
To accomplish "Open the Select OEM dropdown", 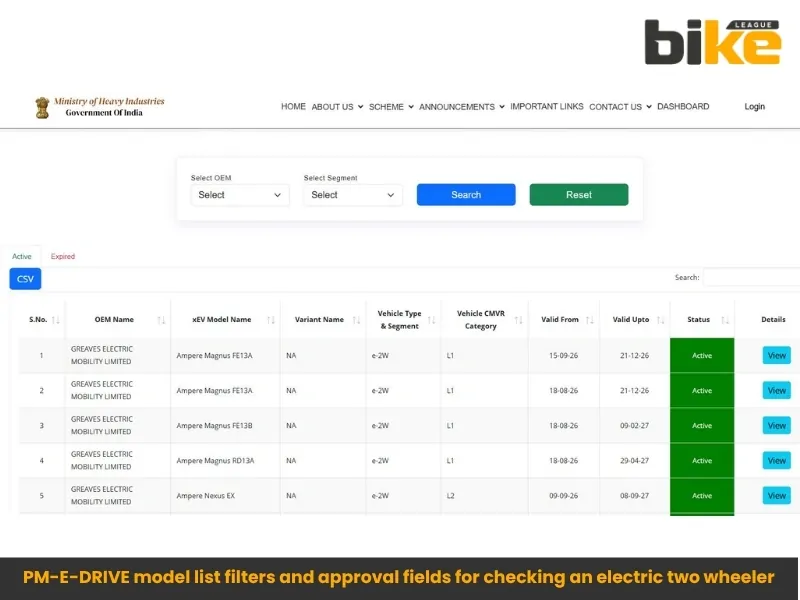I will [240, 195].
